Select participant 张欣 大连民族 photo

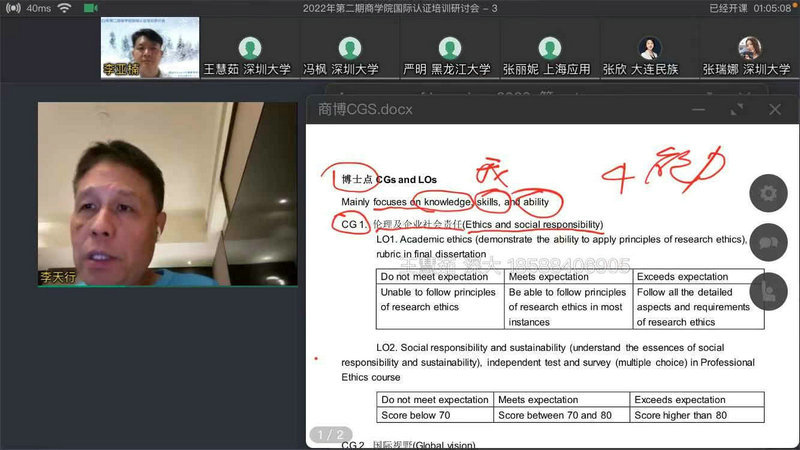(x=648, y=48)
